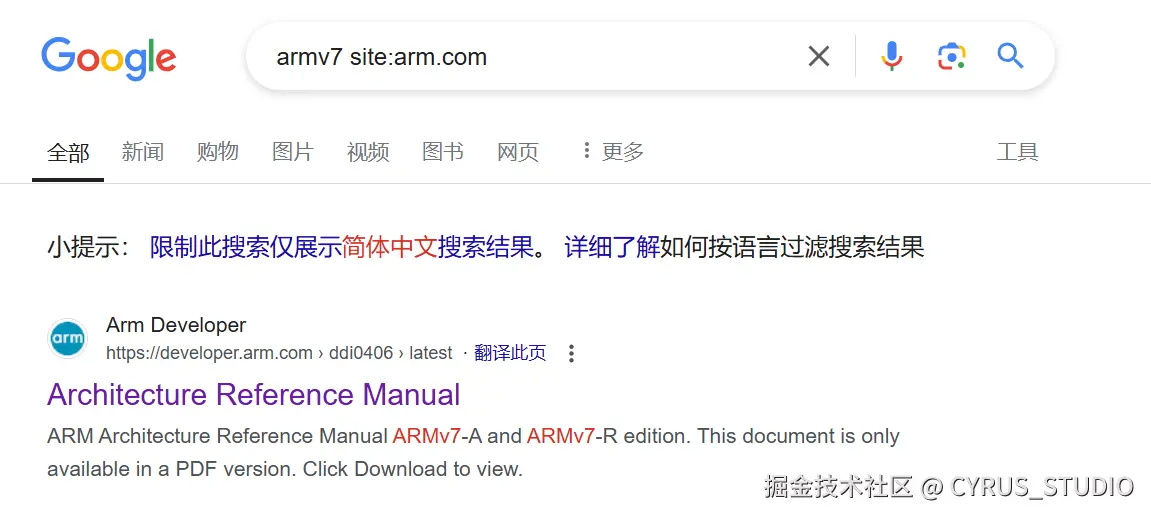Screen dimensions: 1151x517
Task: Clear the search box with the X icon
Action: 818,56
